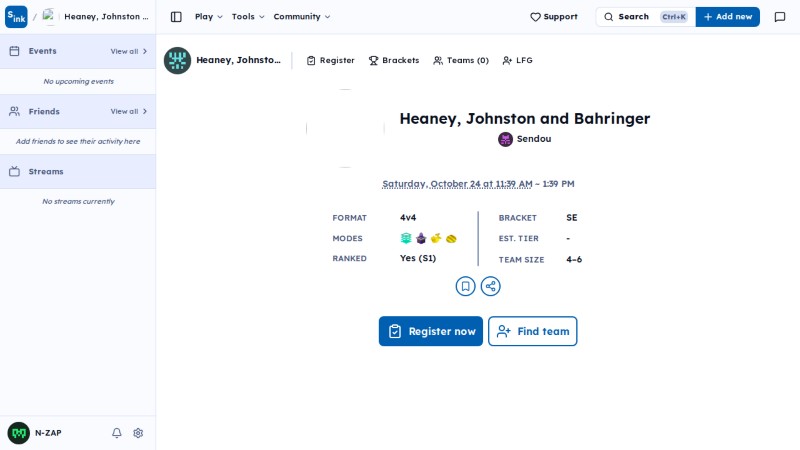The width and height of the screenshot is (800, 450).
Task: Click the Find team button
Action: [533, 331]
